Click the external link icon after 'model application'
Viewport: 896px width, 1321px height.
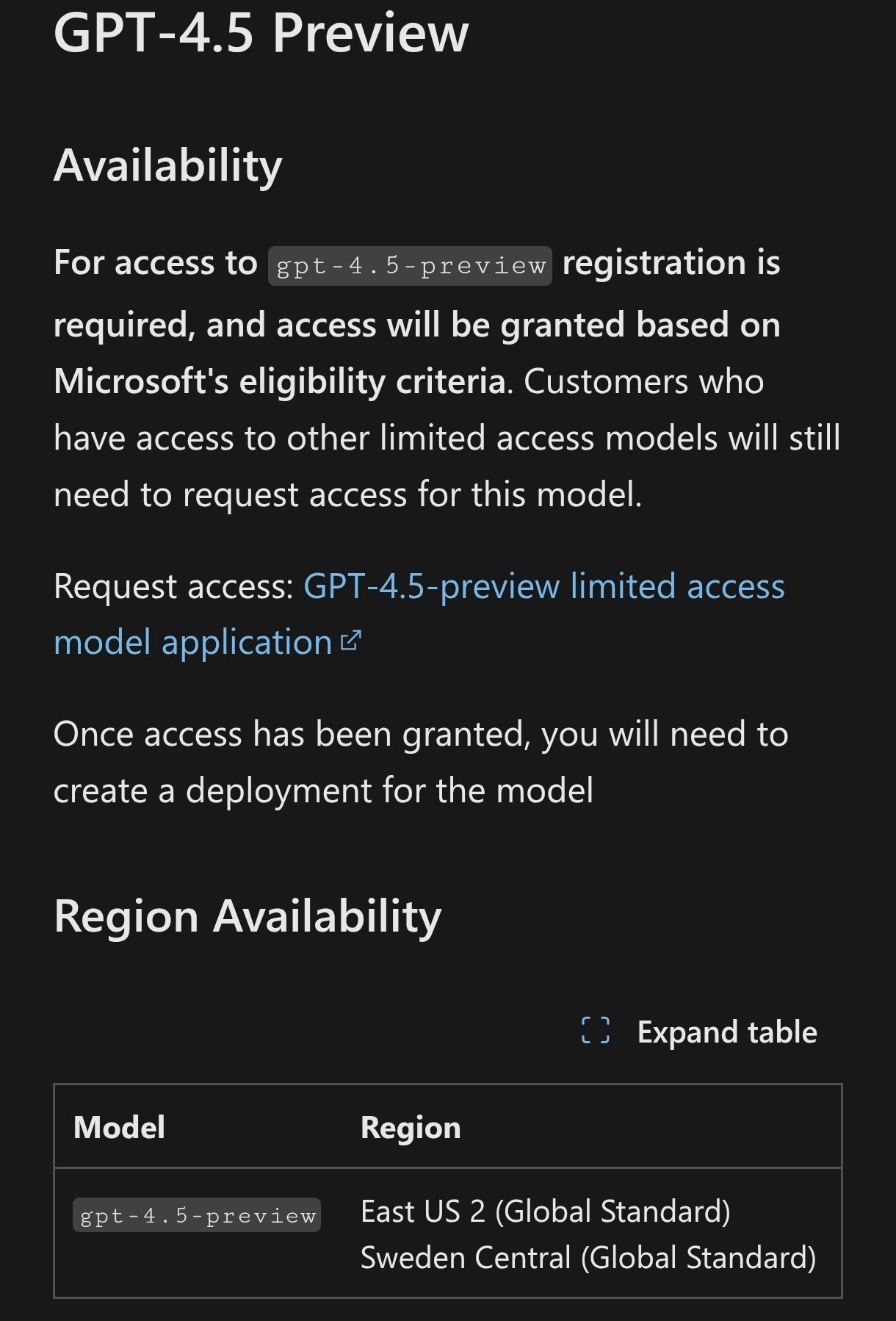pos(351,641)
